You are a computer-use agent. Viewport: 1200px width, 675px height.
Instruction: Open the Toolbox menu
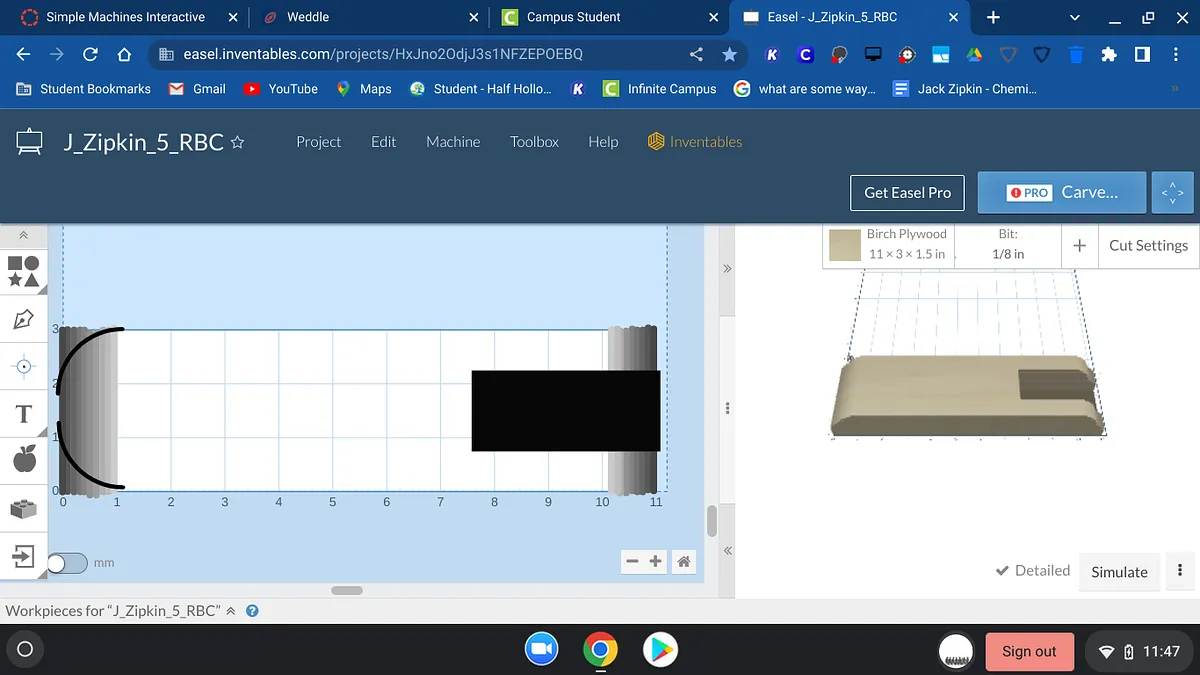point(534,142)
